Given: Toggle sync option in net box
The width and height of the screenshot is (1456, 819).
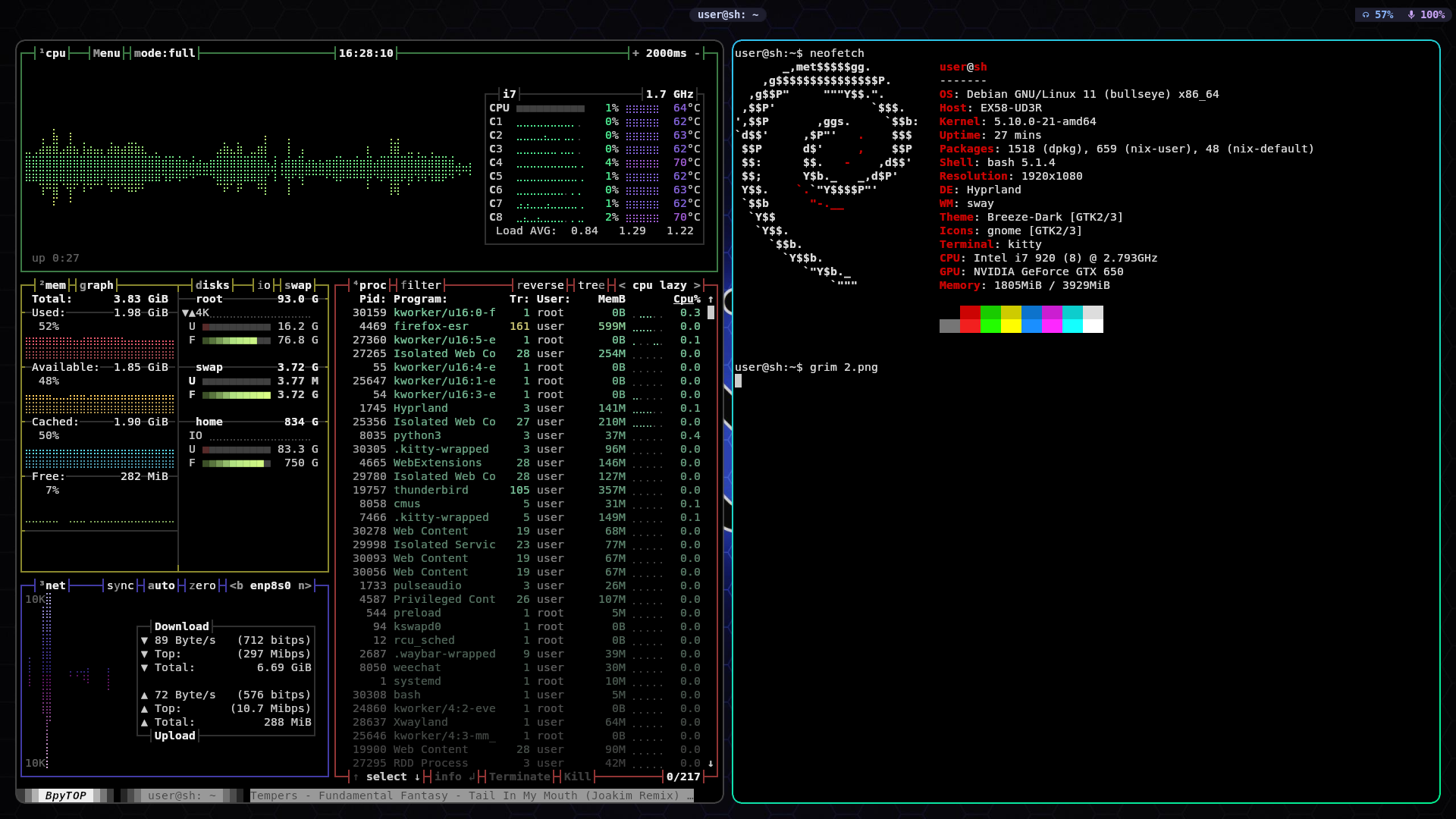Looking at the screenshot, I should [x=120, y=585].
